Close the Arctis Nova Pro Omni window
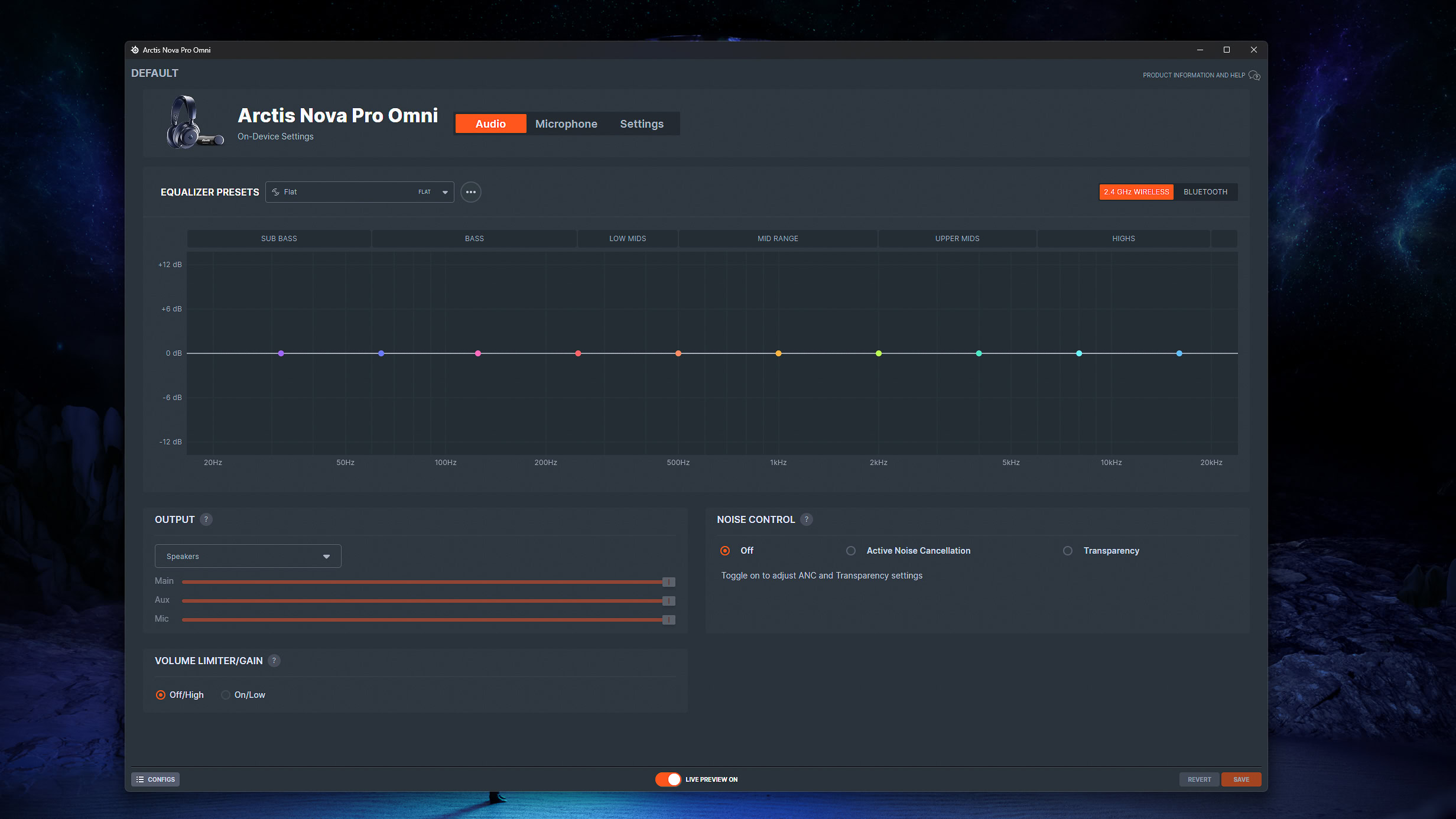This screenshot has height=819, width=1456. (1253, 50)
